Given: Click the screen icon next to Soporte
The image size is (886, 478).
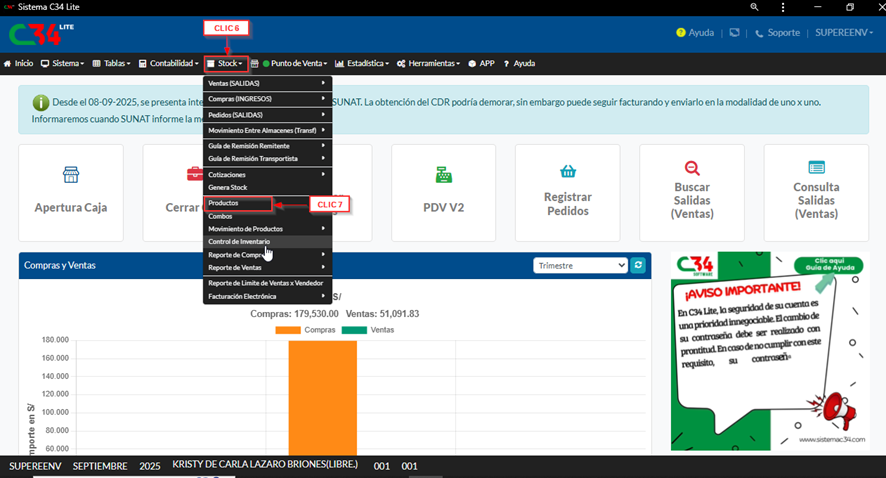Looking at the screenshot, I should (x=734, y=32).
